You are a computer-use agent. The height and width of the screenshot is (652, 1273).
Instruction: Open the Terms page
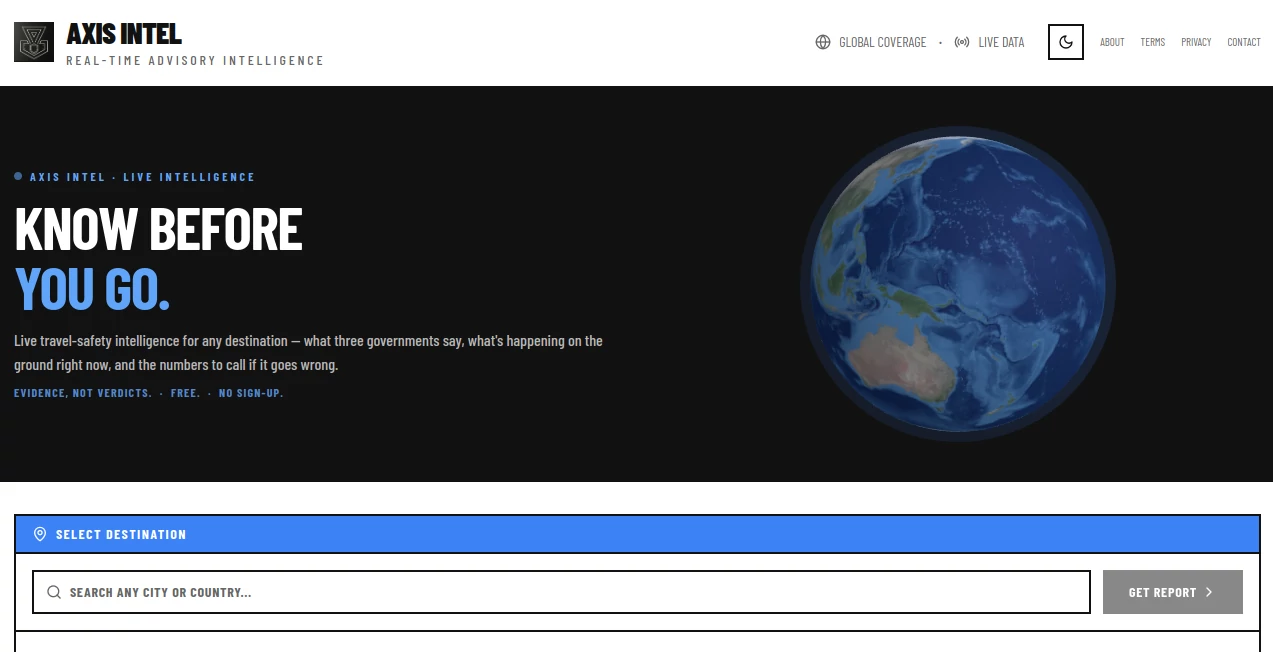[x=1153, y=42]
